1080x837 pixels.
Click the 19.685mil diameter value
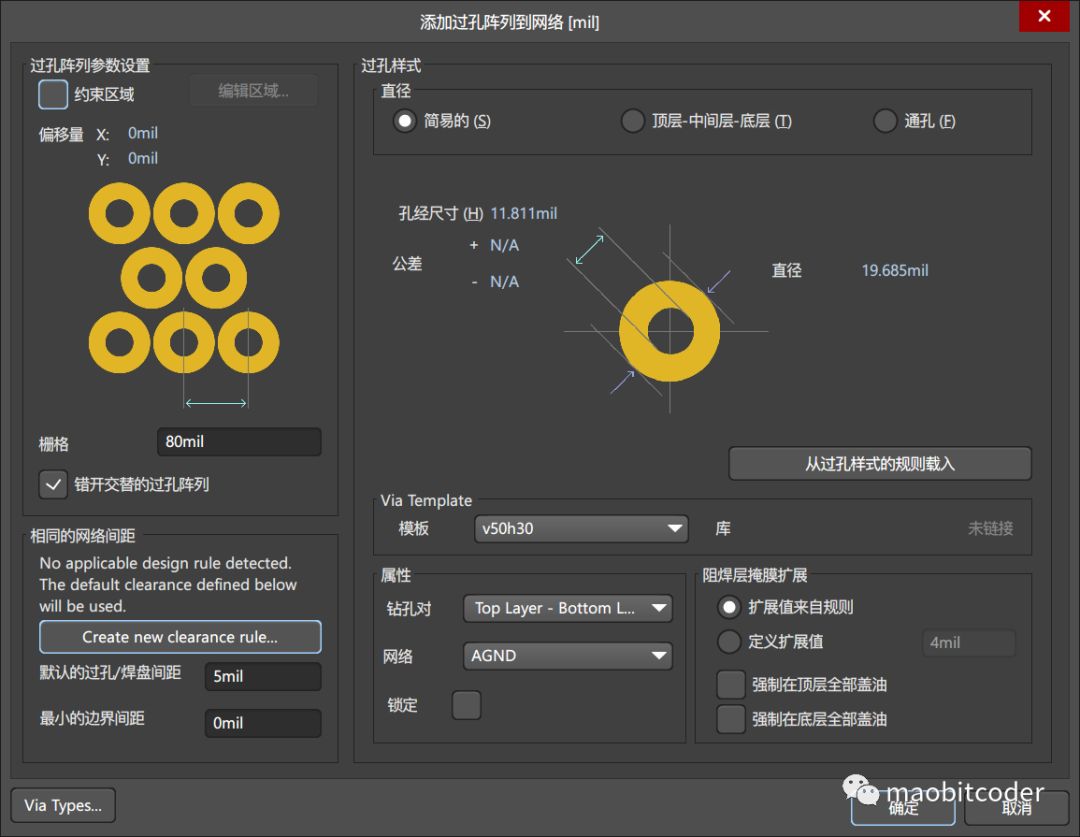(895, 270)
